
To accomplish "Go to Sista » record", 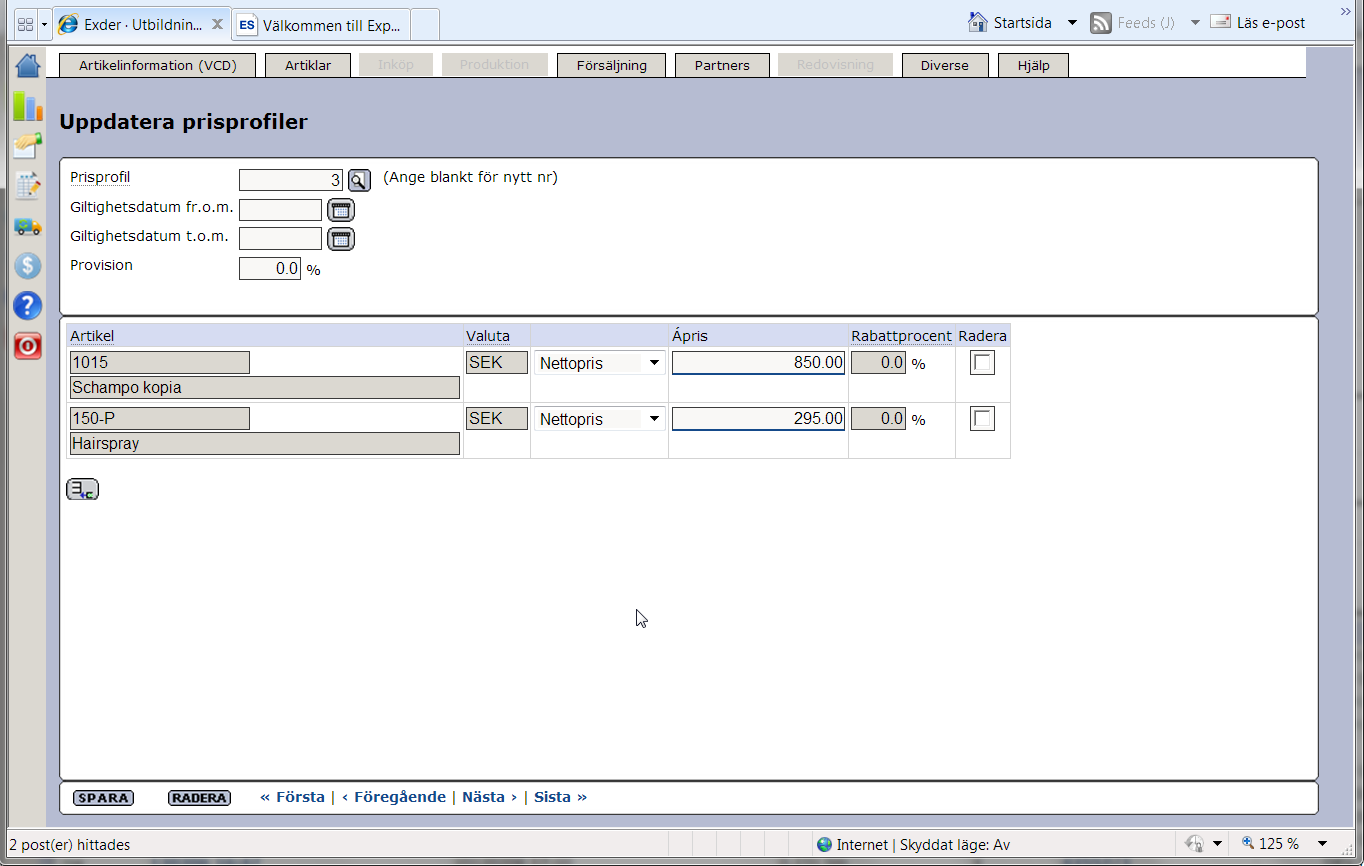I will coord(560,797).
